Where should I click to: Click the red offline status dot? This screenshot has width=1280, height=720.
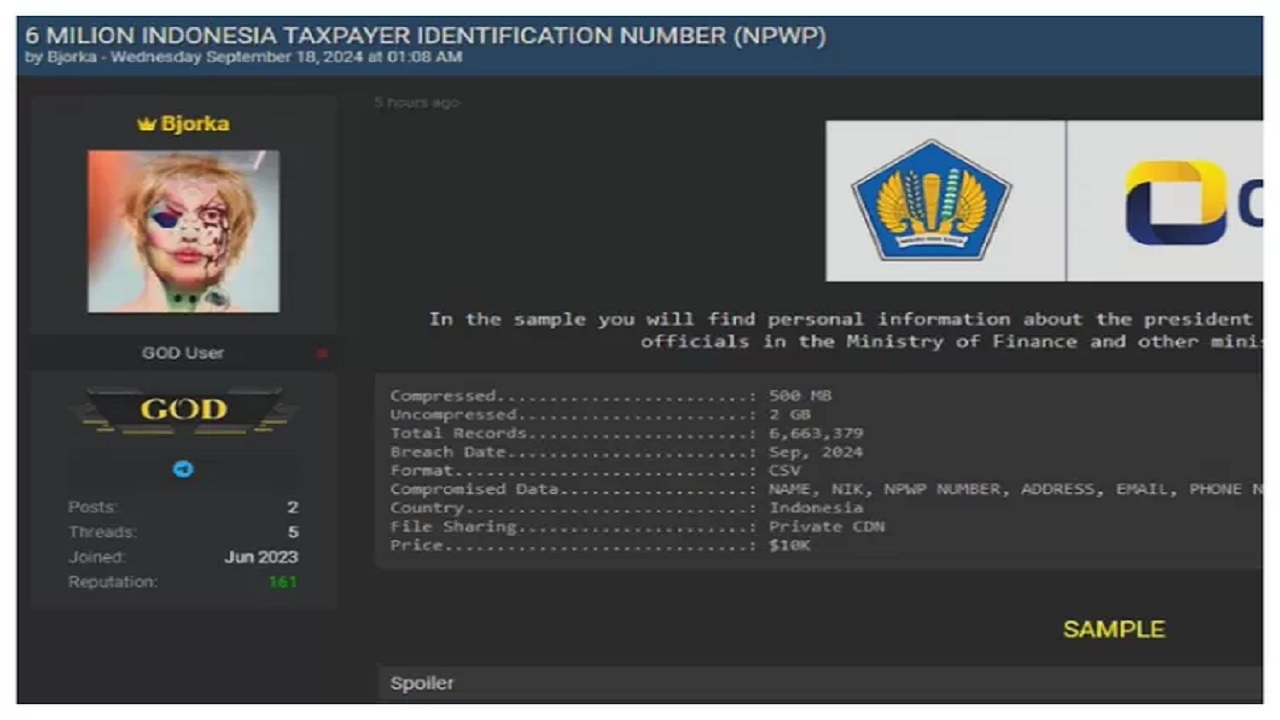(321, 353)
